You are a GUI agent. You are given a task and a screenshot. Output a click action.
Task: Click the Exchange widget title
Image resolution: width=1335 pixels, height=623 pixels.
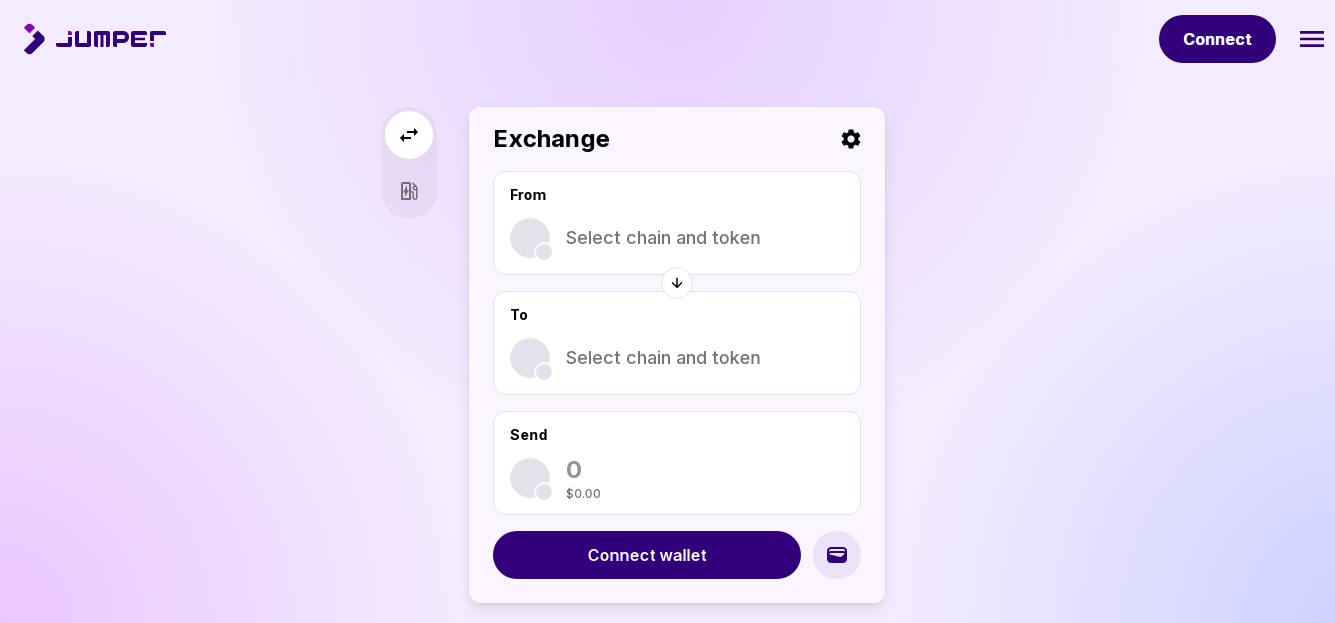[x=551, y=139]
